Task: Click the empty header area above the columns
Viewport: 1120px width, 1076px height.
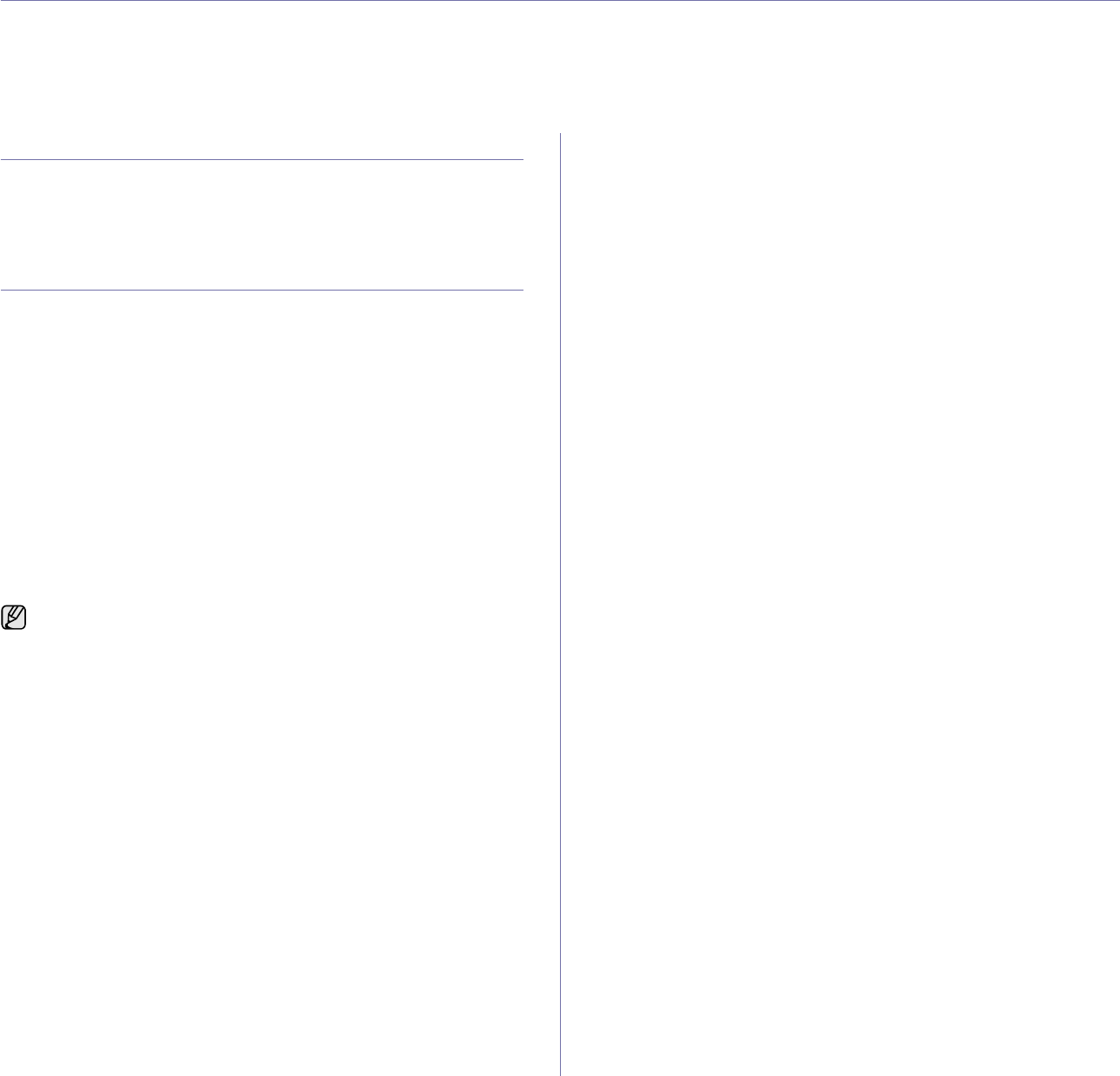Action: (560, 66)
